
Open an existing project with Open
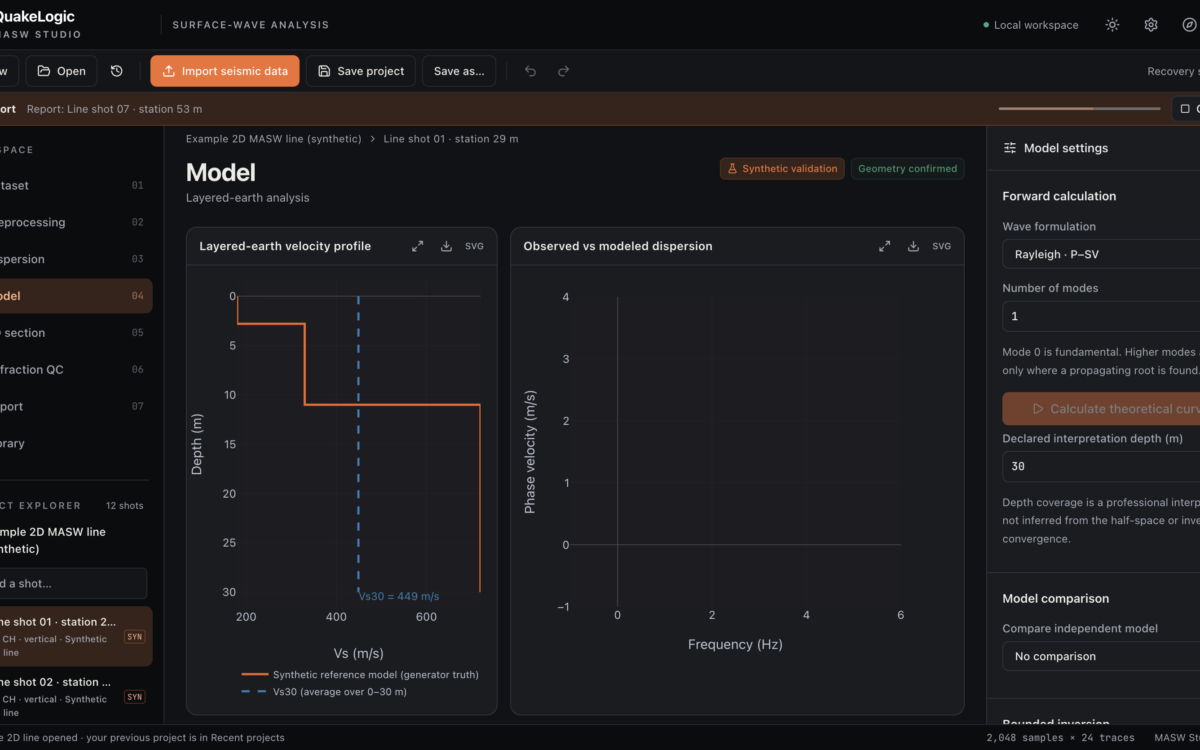62,71
